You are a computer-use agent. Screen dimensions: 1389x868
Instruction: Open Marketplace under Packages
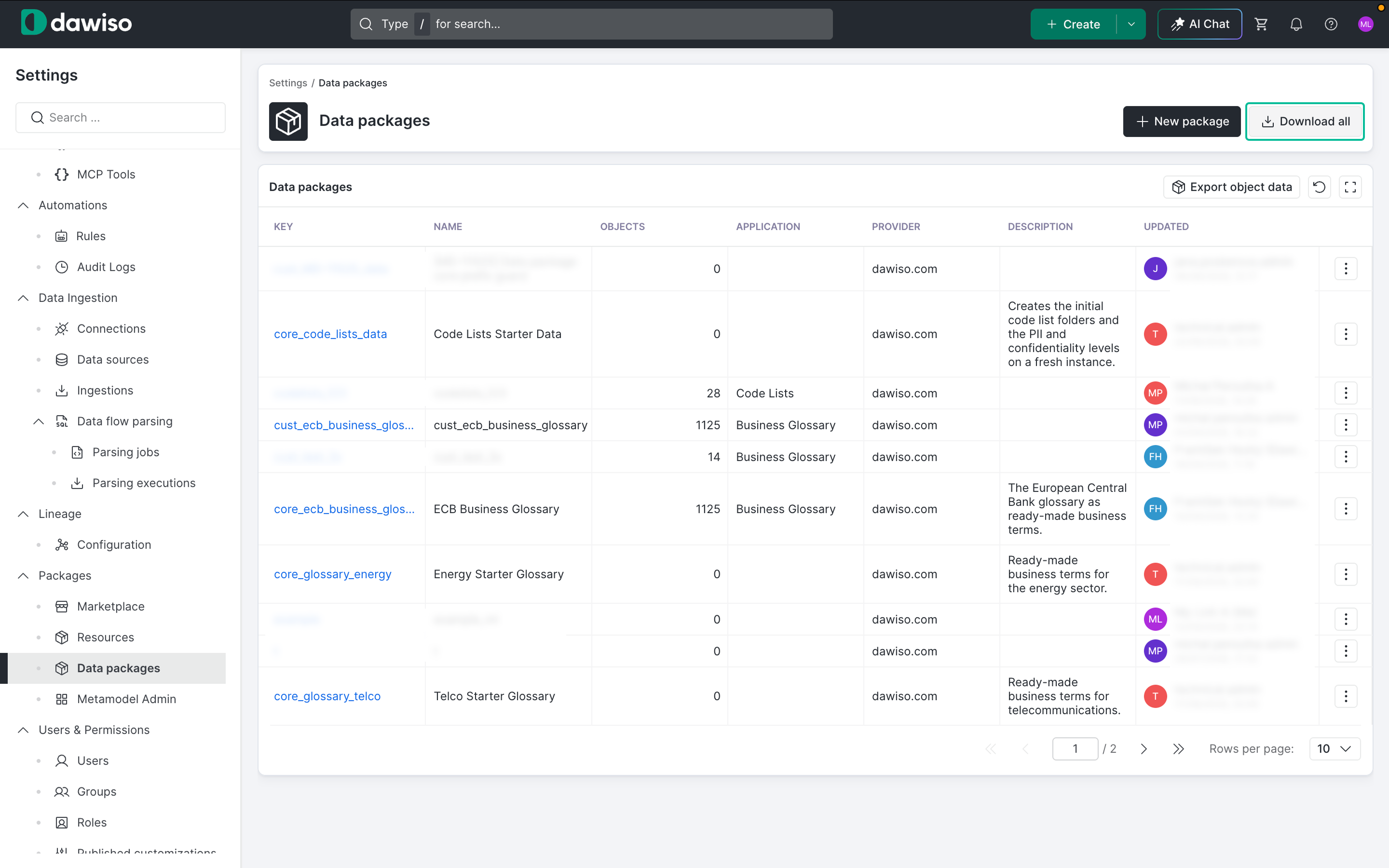[111, 607]
